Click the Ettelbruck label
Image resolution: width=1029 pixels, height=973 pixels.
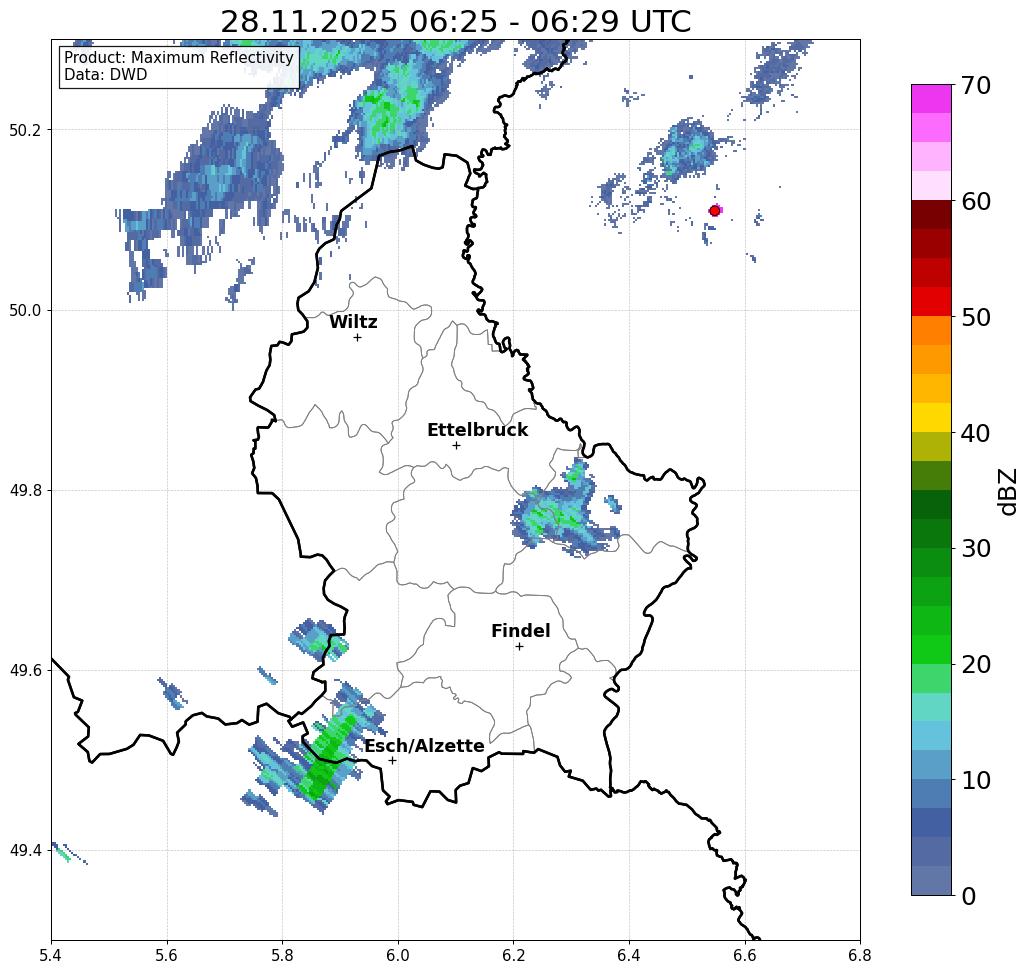[x=477, y=430]
